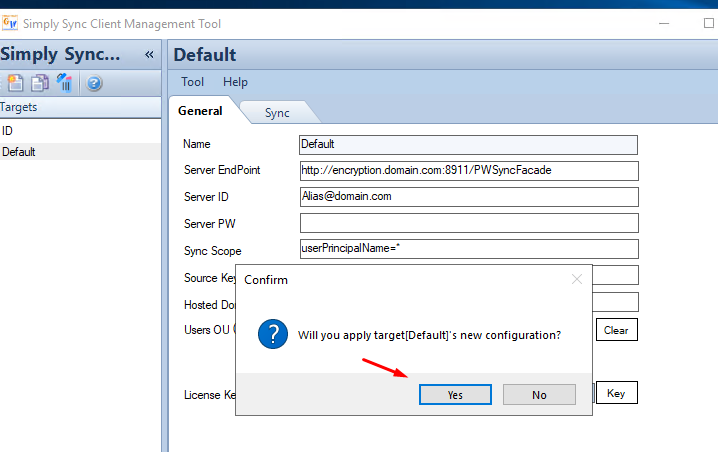The image size is (718, 452).
Task: Select the Default target row
Action: (80, 152)
